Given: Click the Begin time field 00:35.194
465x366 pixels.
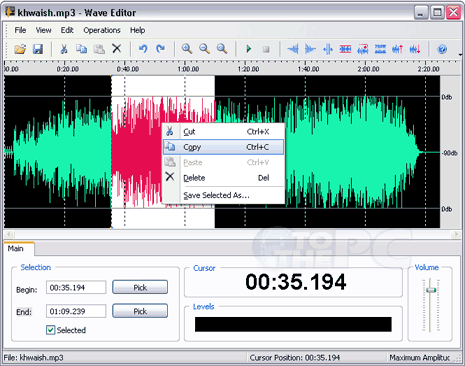Looking at the screenshot, I should (76, 287).
